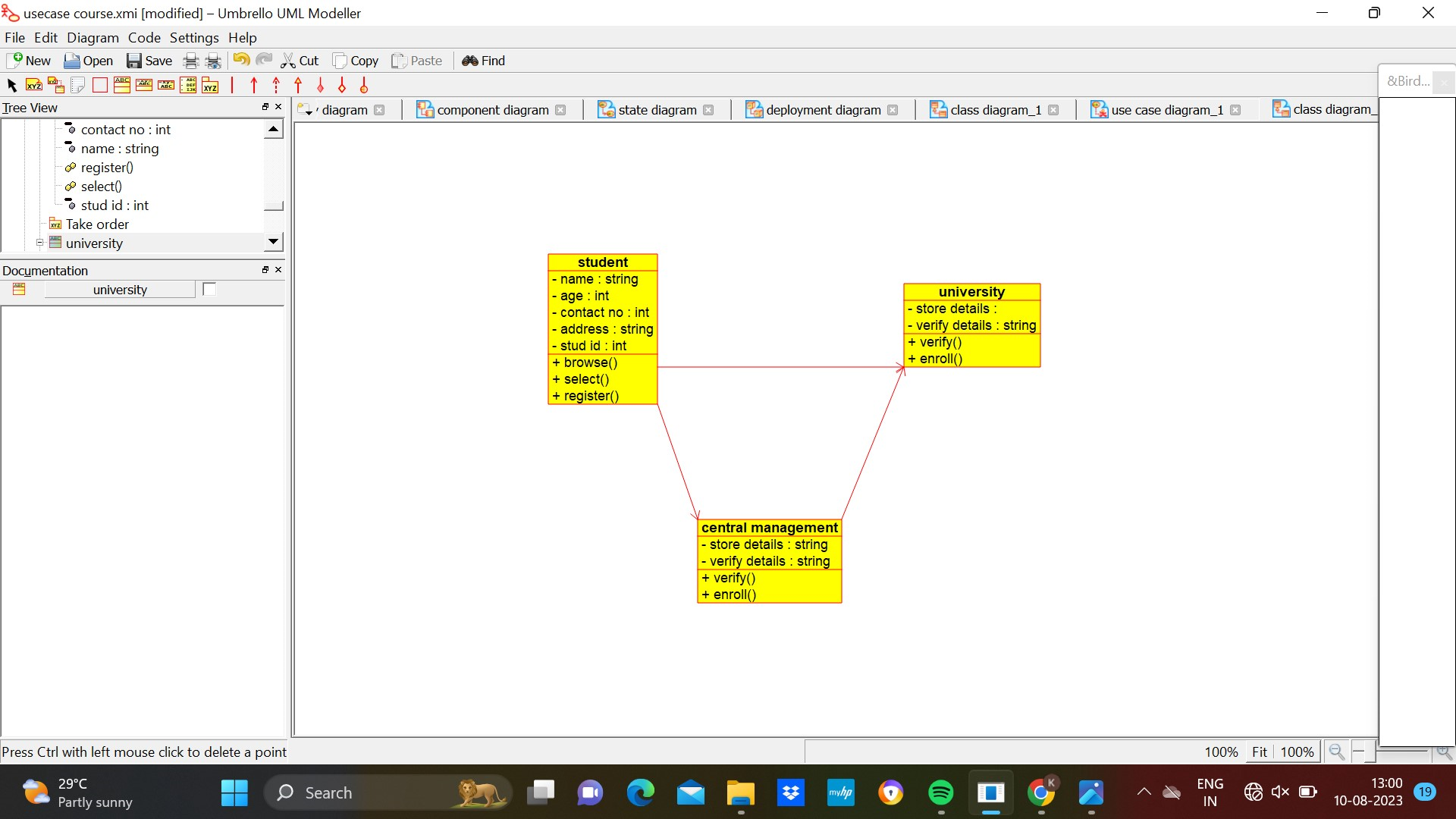Float the Documentation panel
1456x819 pixels.
tap(265, 270)
